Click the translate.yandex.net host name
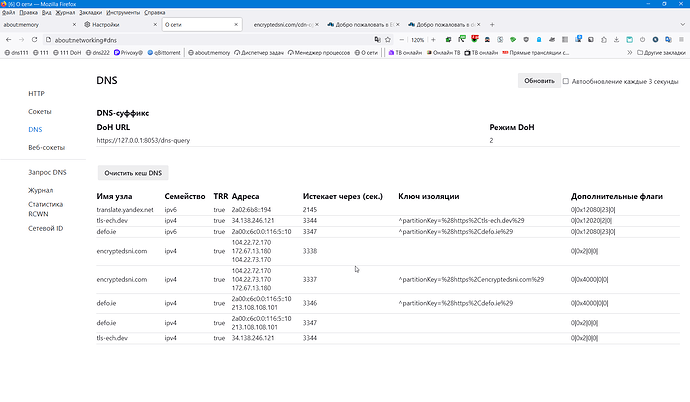690x402 pixels. point(125,209)
